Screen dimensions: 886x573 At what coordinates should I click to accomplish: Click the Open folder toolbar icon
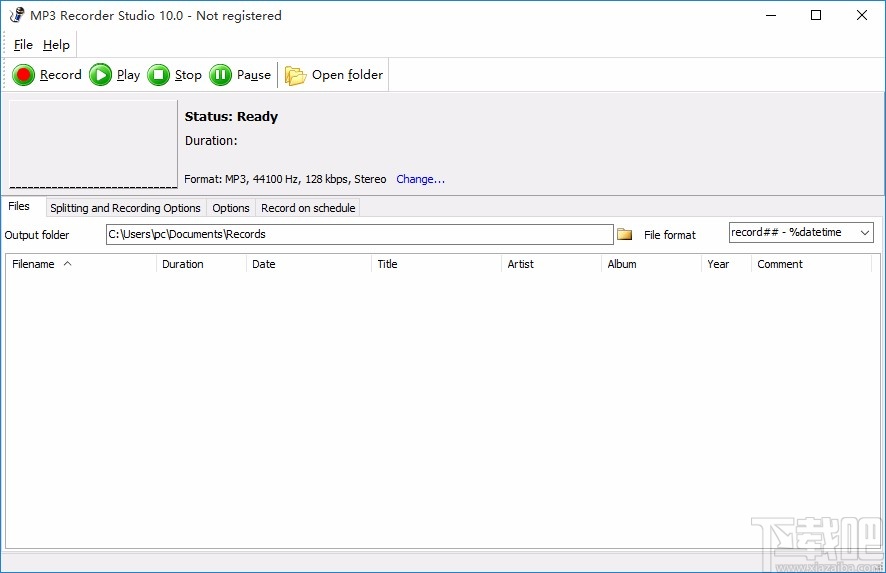[295, 75]
